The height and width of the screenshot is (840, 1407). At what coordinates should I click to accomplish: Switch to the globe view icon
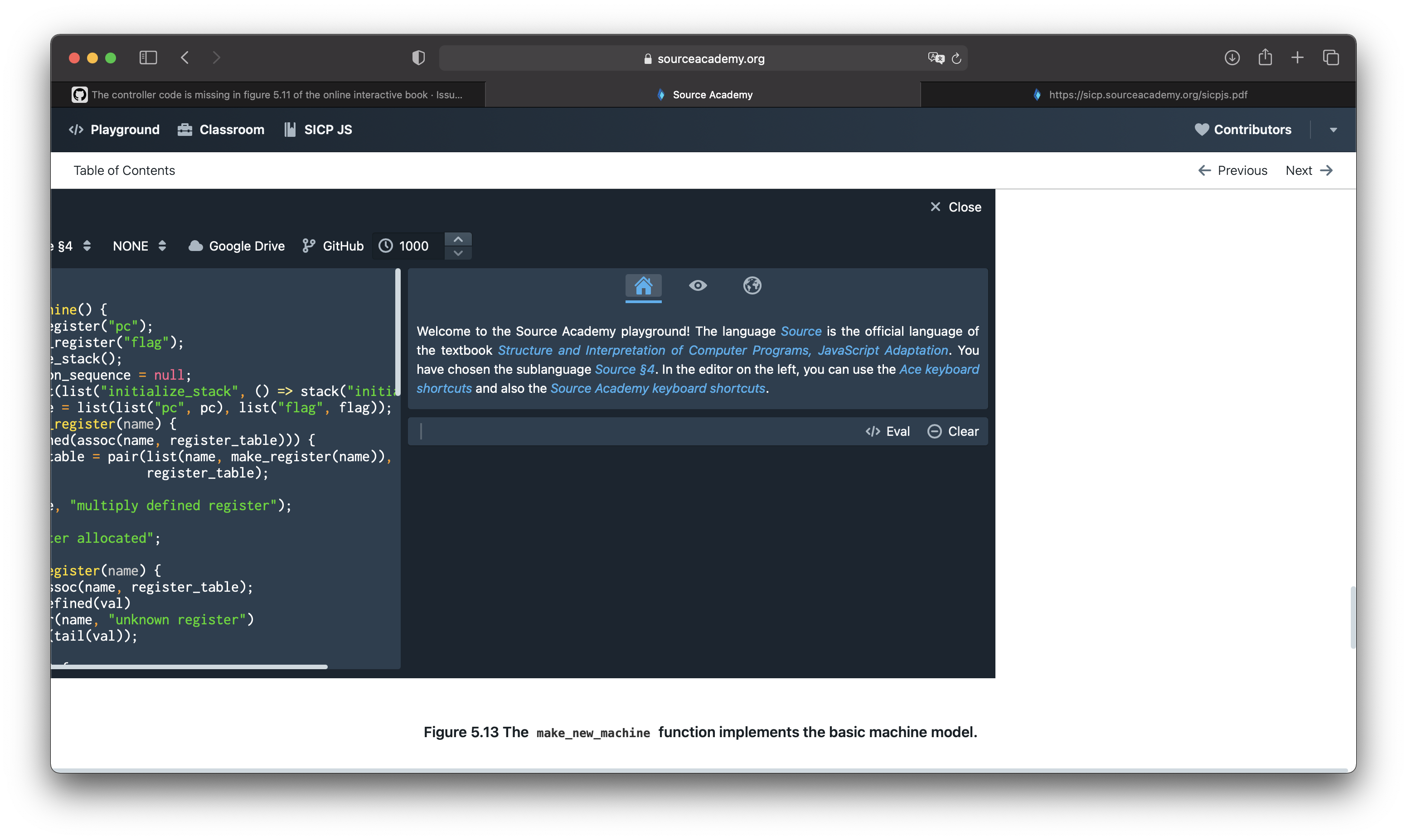point(752,285)
